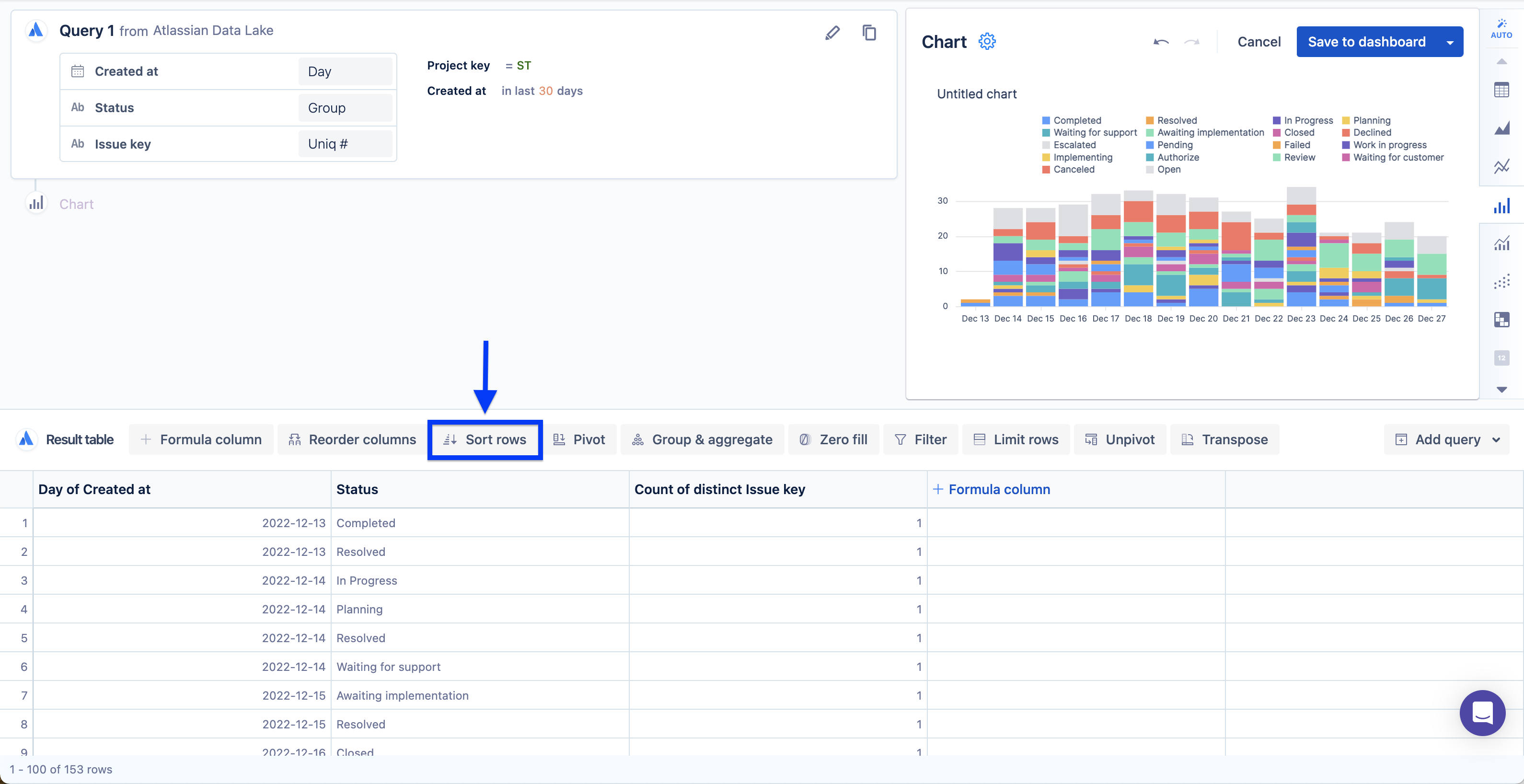
Task: Open the support chat bubble
Action: pyautogui.click(x=1482, y=713)
